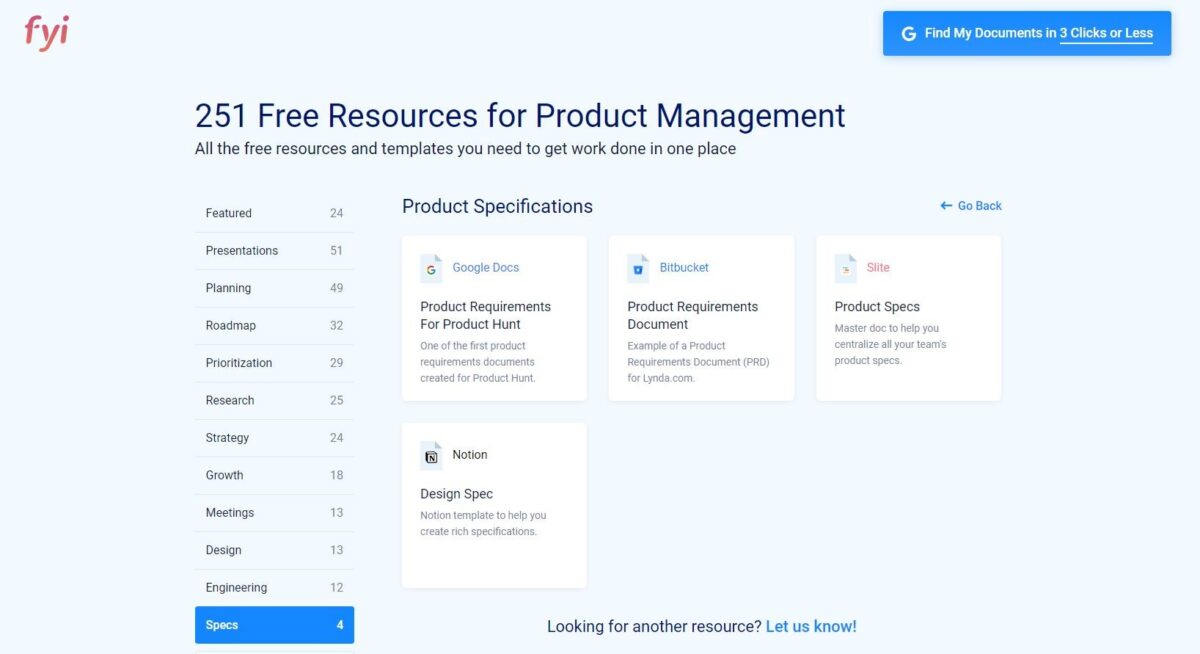Click the 'Product Specifications' section heading

[497, 207]
